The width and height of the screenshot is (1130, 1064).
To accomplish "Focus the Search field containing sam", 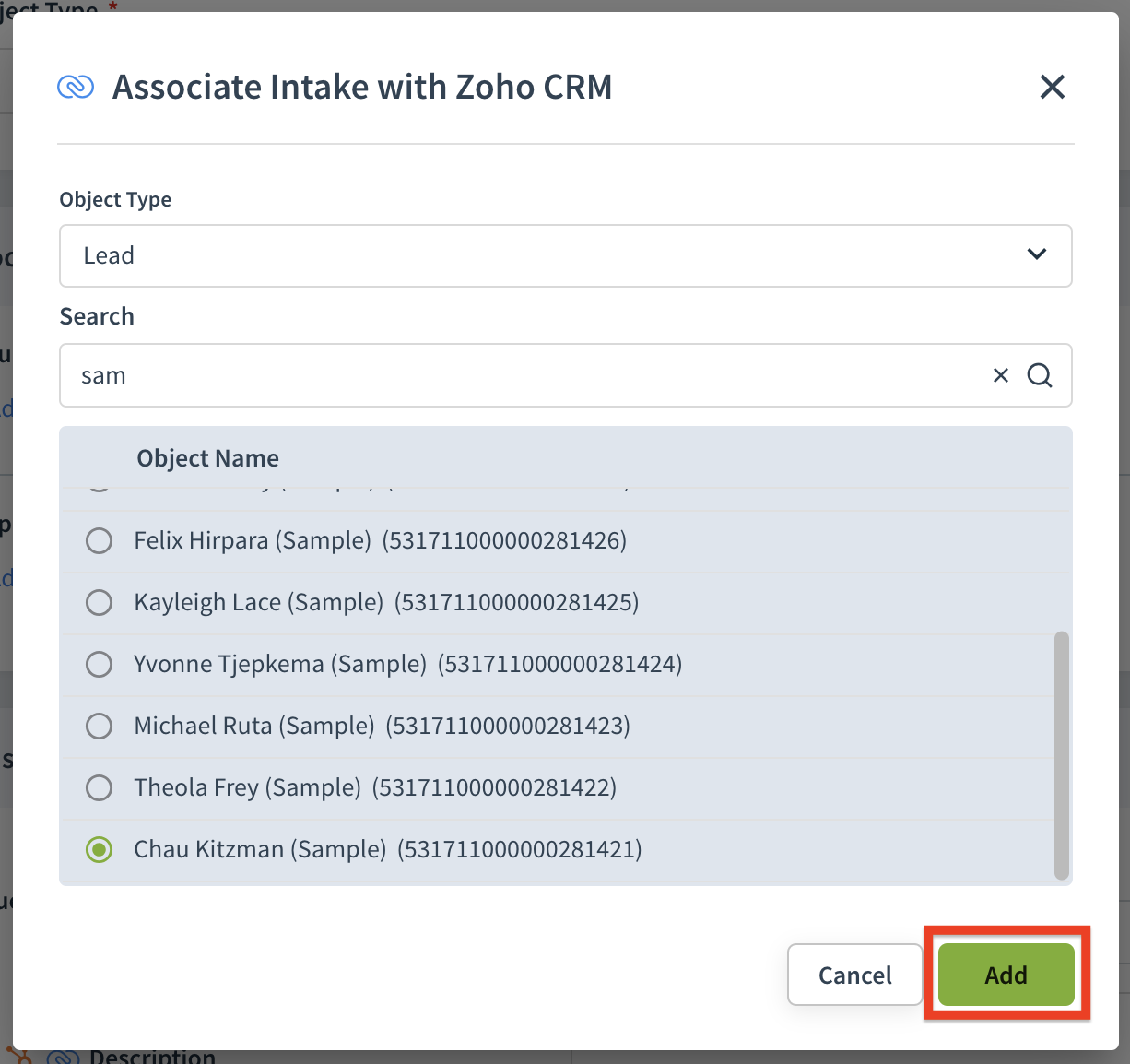I will (565, 375).
